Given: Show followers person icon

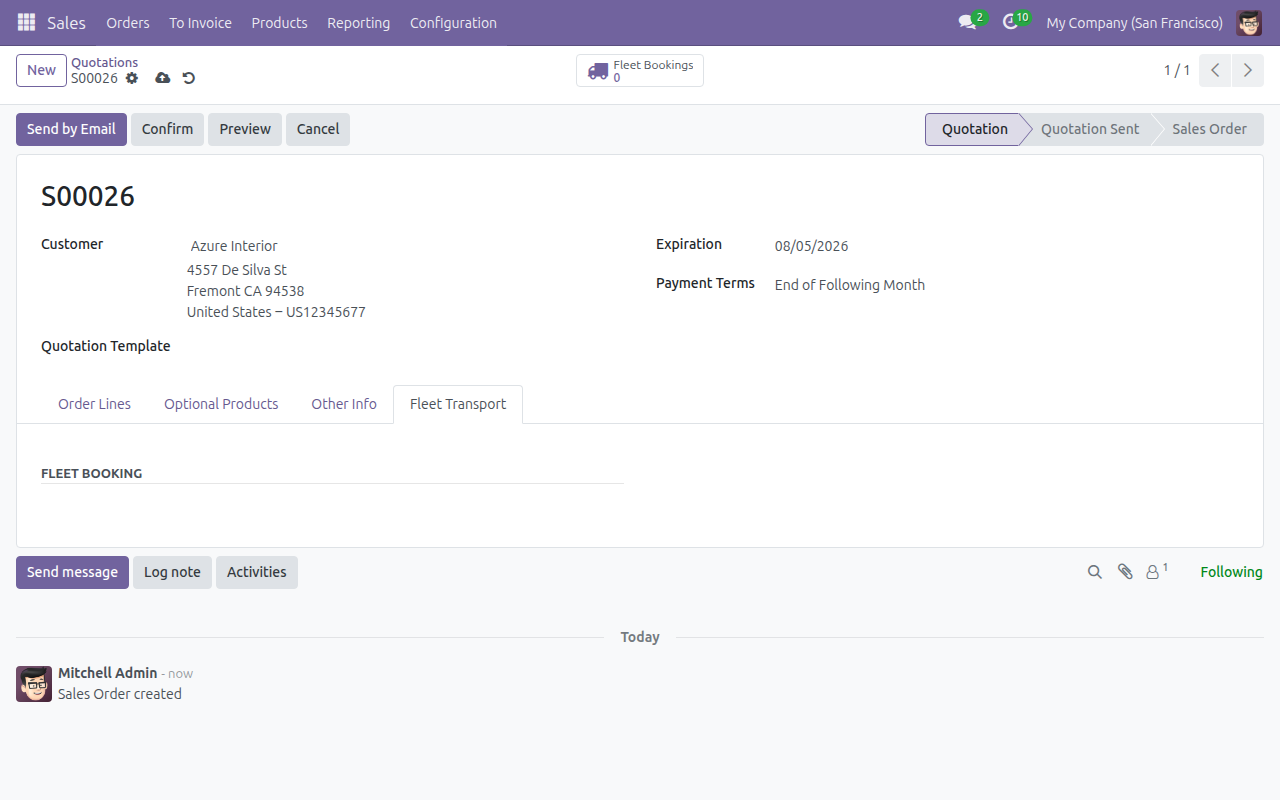Looking at the screenshot, I should pyautogui.click(x=1156, y=572).
